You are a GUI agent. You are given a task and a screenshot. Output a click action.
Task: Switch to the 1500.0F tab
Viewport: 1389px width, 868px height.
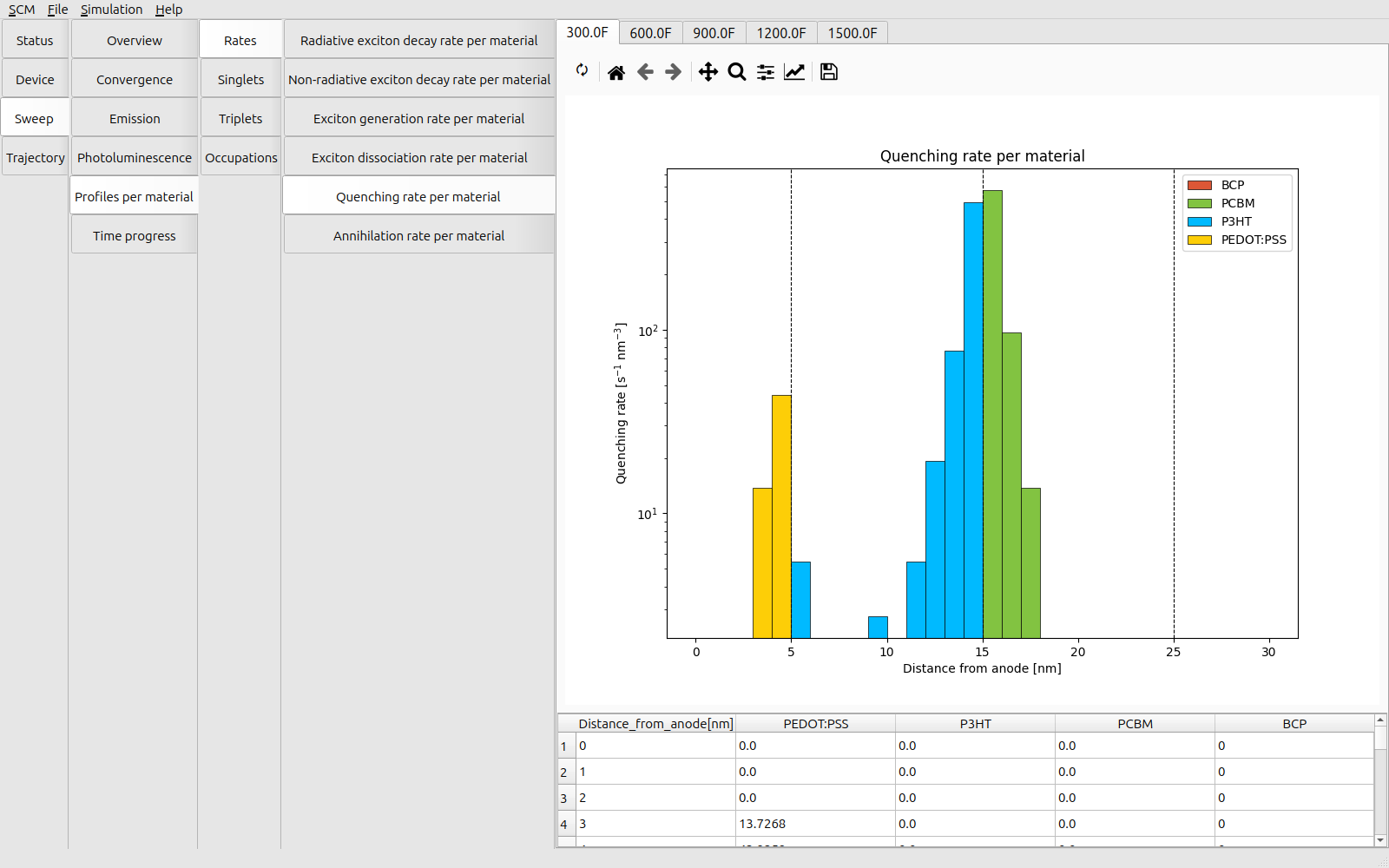[852, 33]
